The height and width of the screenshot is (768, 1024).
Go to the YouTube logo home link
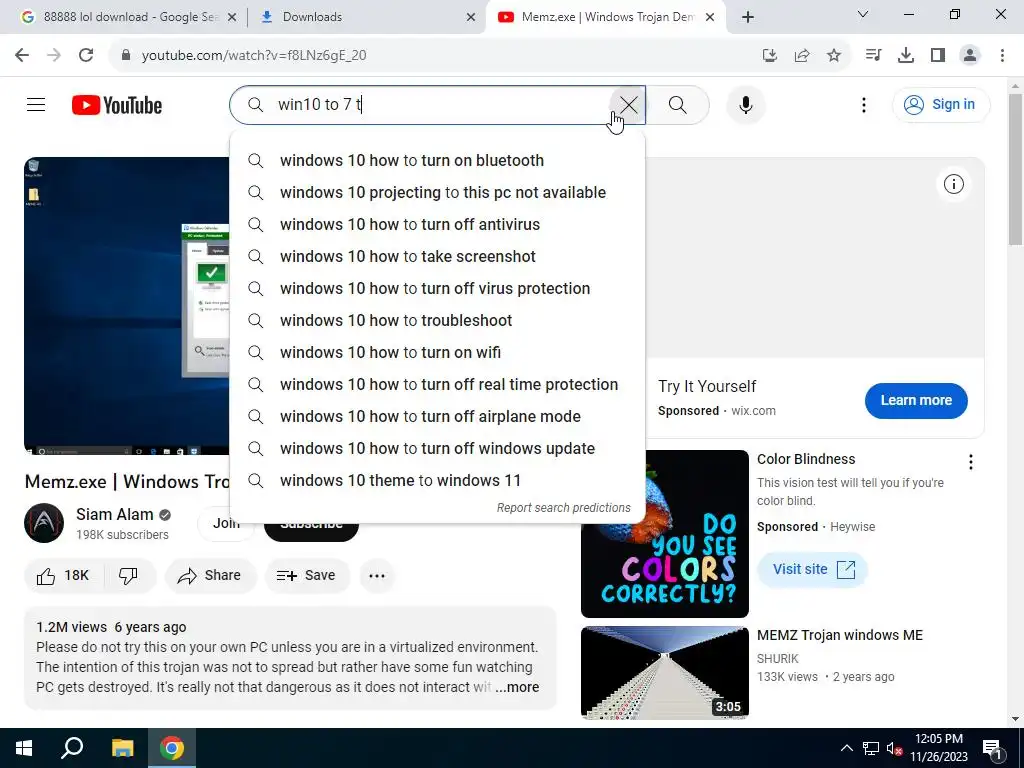click(117, 105)
